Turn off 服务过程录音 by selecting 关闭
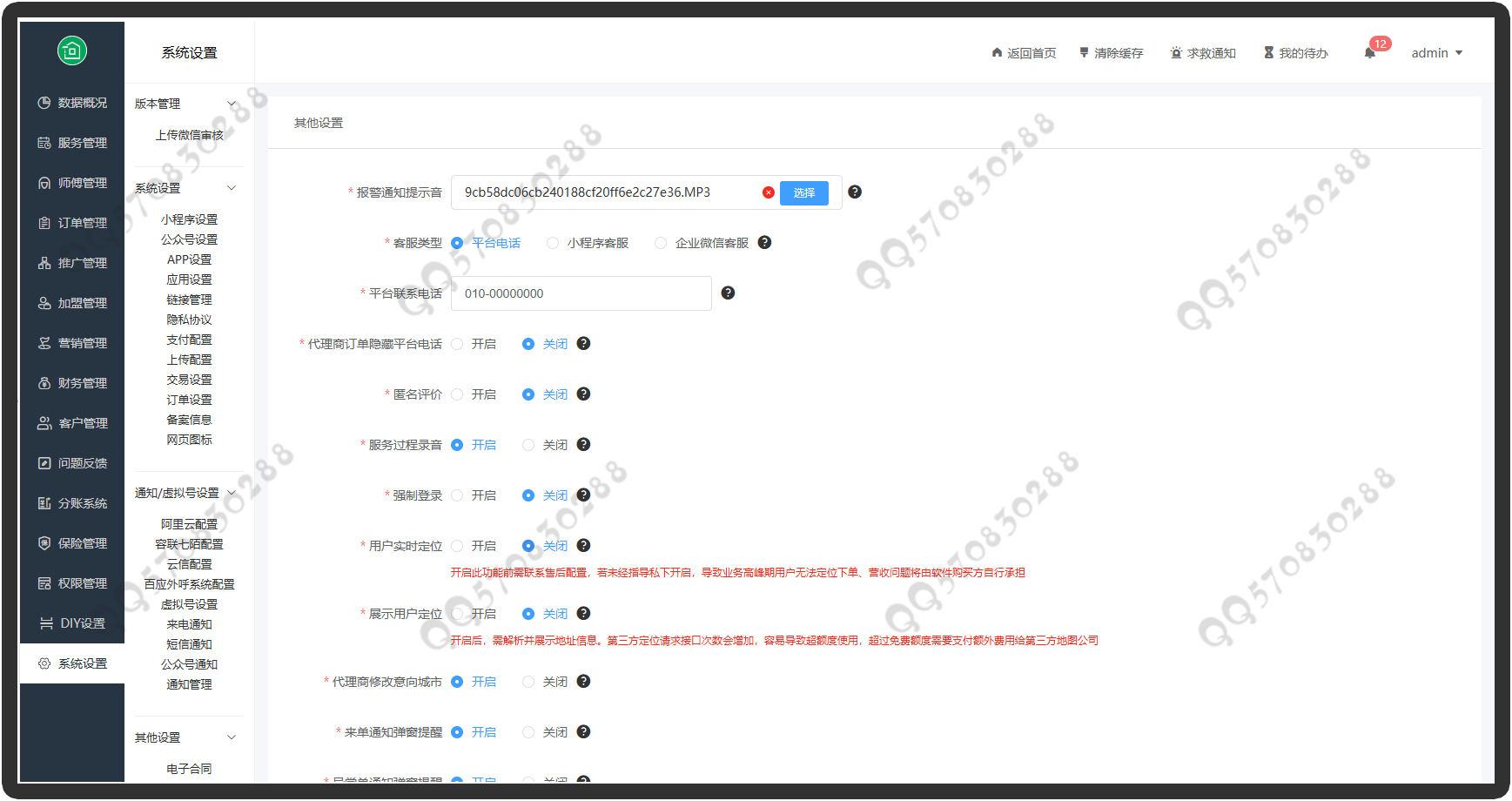The height and width of the screenshot is (801, 1512). (x=528, y=445)
